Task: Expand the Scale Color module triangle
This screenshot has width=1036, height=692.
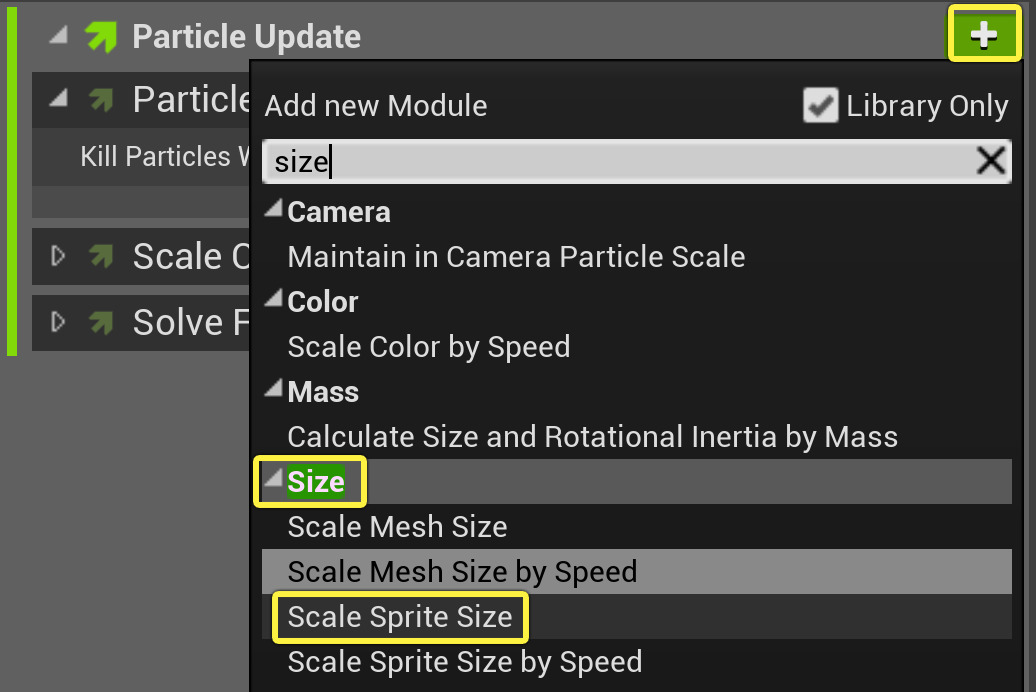Action: (59, 257)
